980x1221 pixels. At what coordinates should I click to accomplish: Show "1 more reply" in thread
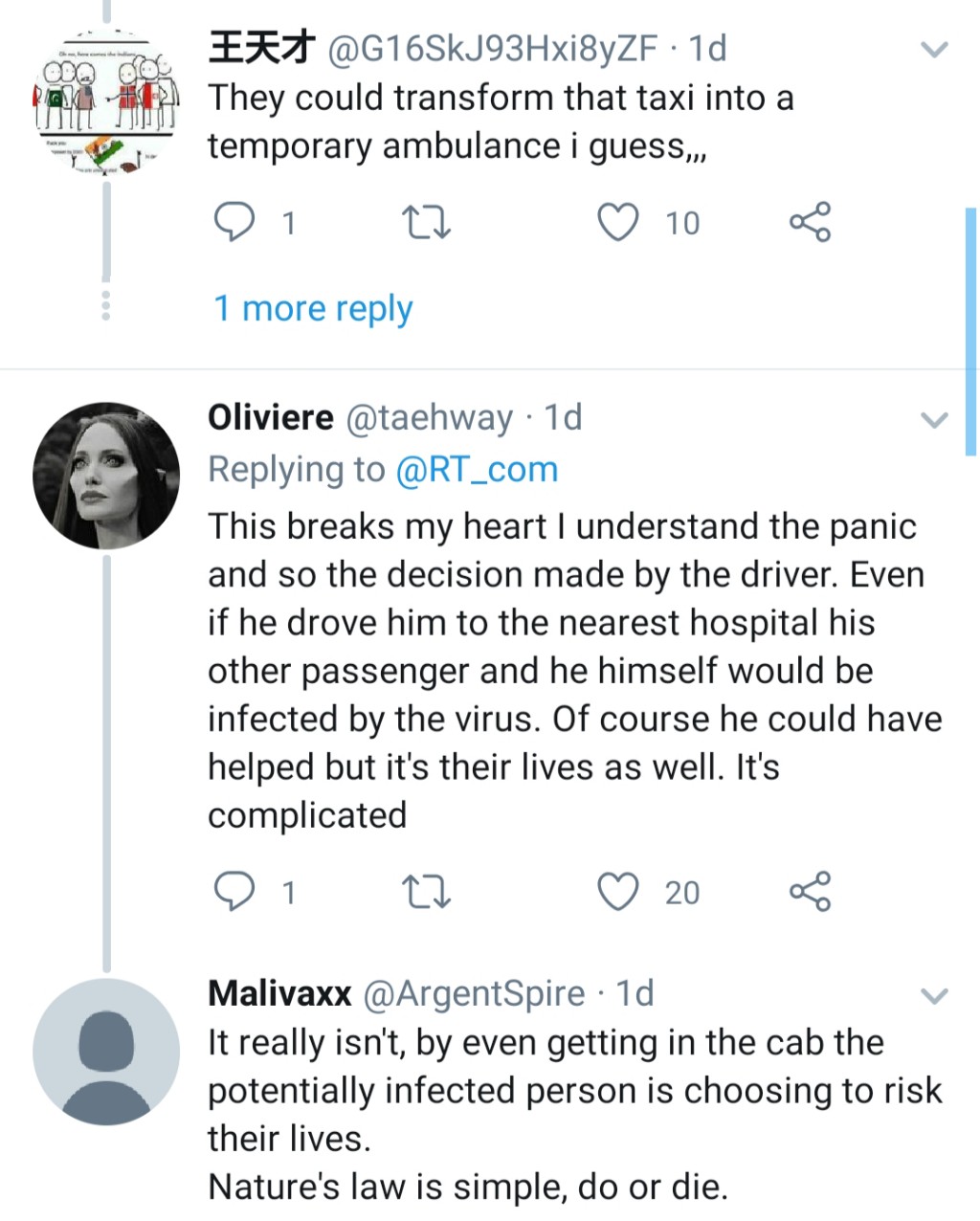313,308
